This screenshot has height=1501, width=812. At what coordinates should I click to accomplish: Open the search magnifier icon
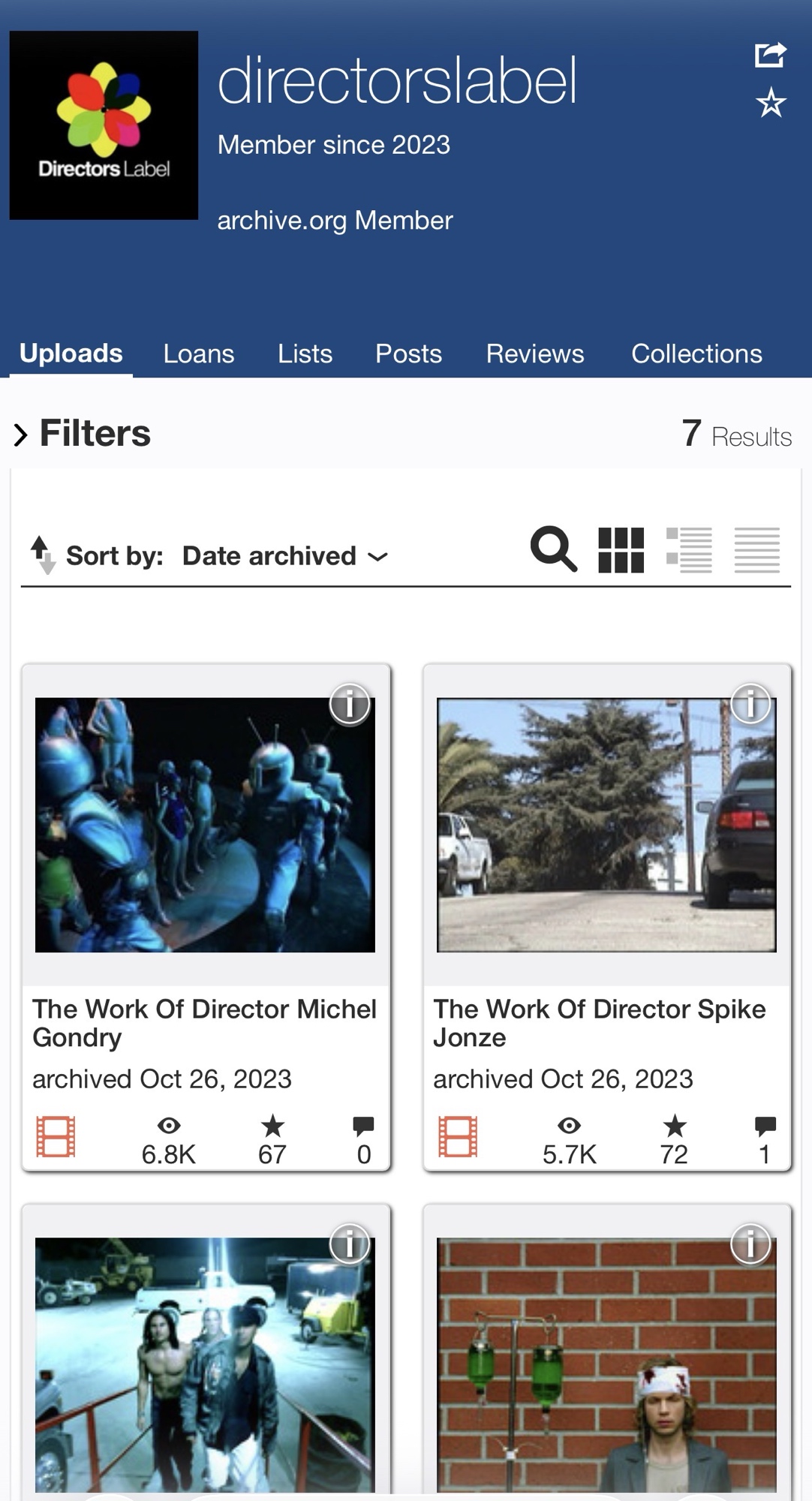click(553, 549)
